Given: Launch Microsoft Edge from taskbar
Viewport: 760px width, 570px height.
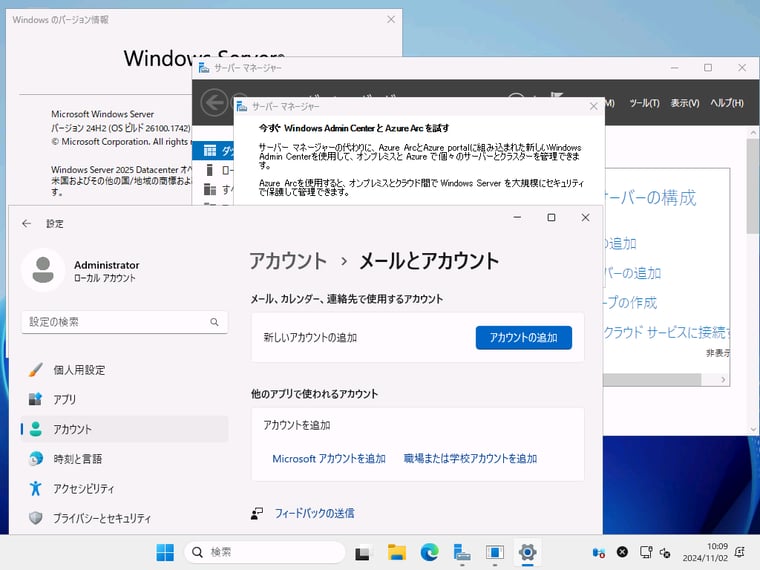Looking at the screenshot, I should (x=429, y=552).
